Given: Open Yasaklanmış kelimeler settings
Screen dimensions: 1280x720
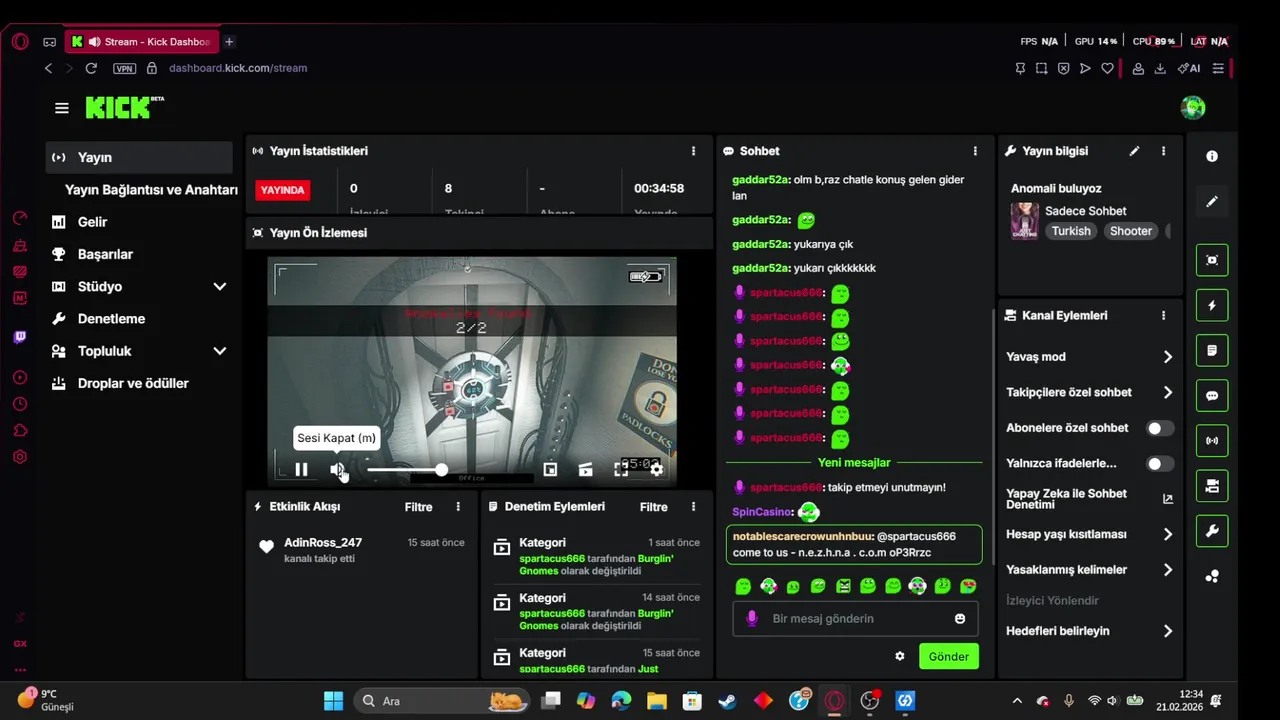Looking at the screenshot, I should pos(1090,570).
